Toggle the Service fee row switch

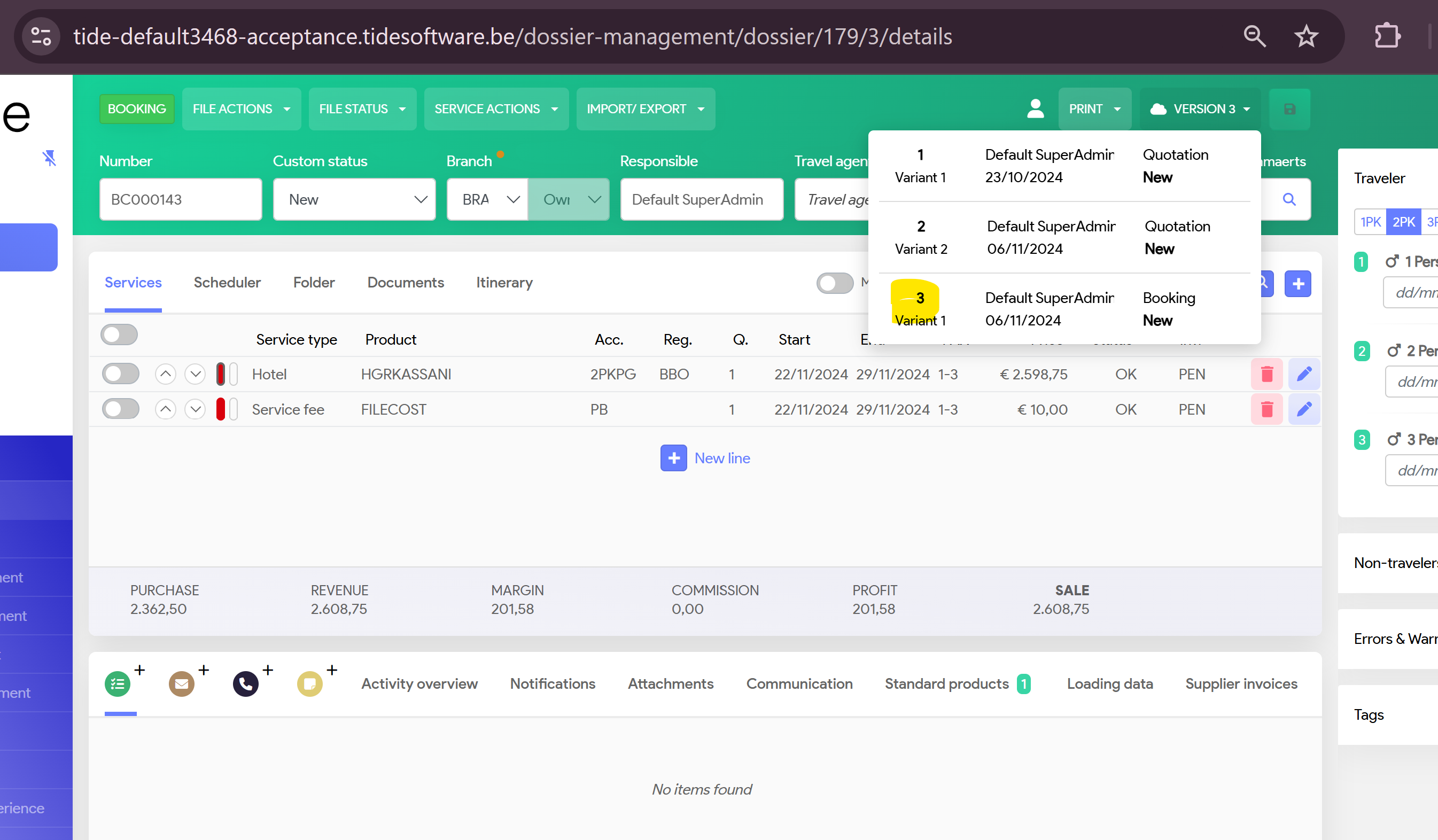point(120,409)
